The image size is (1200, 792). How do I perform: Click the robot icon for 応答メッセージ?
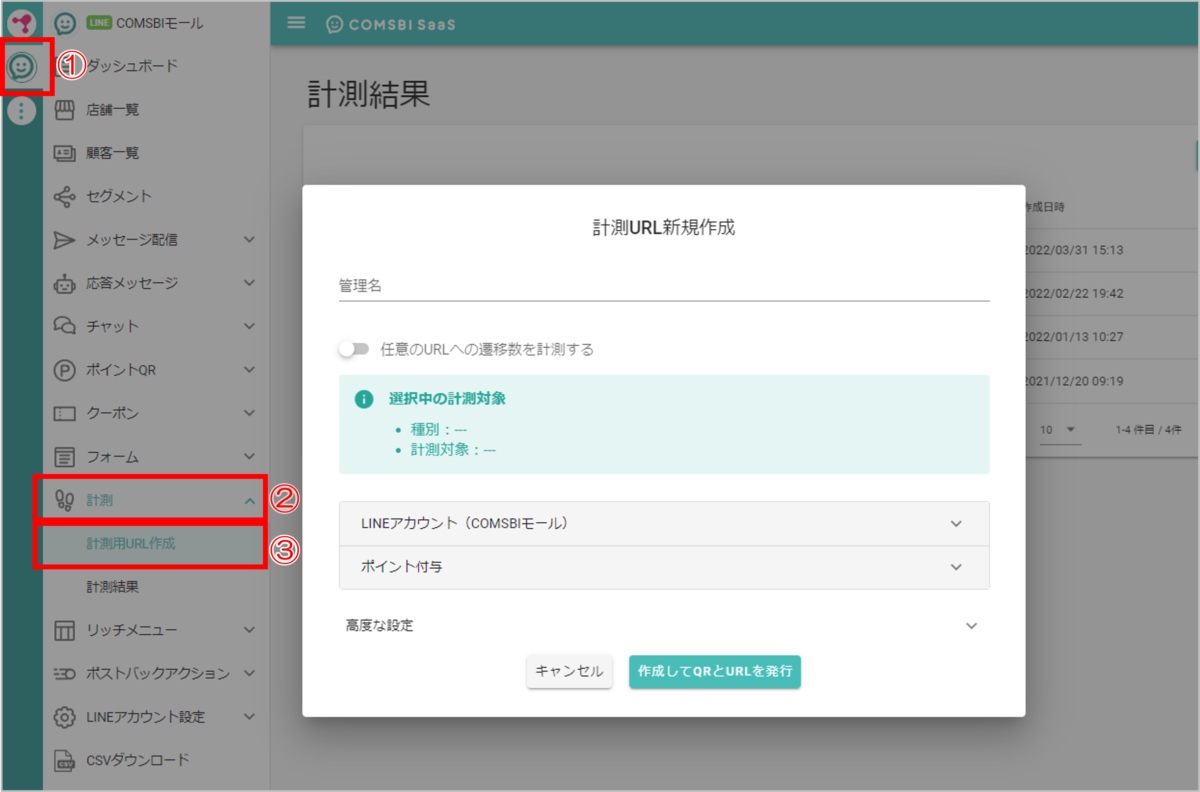pyautogui.click(x=65, y=284)
